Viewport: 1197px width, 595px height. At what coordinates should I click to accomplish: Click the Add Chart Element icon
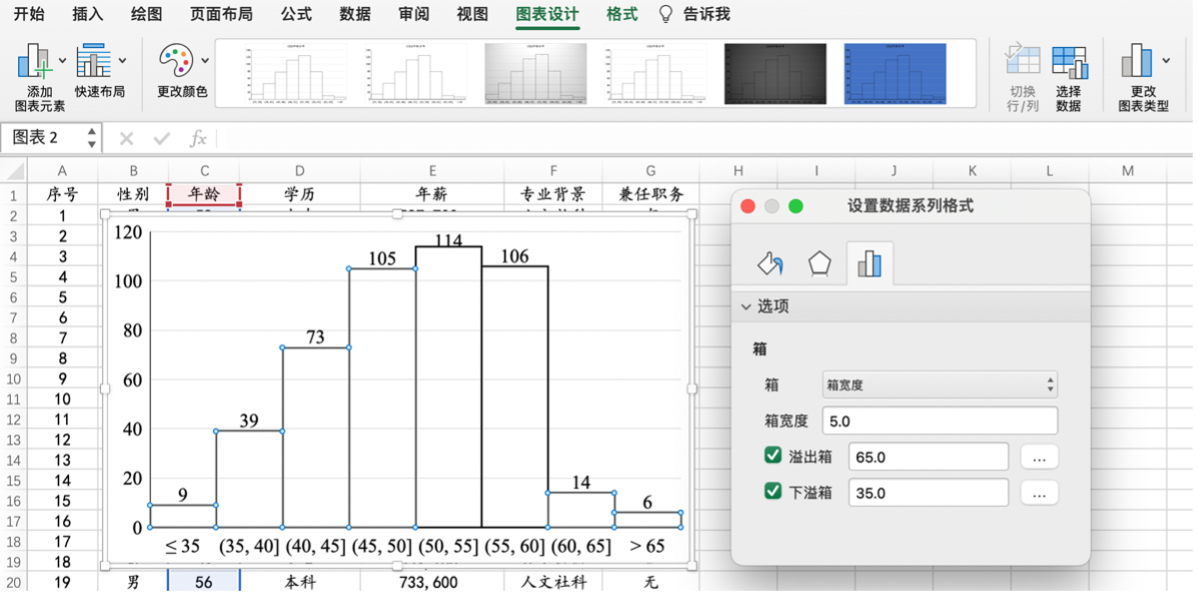click(x=34, y=63)
